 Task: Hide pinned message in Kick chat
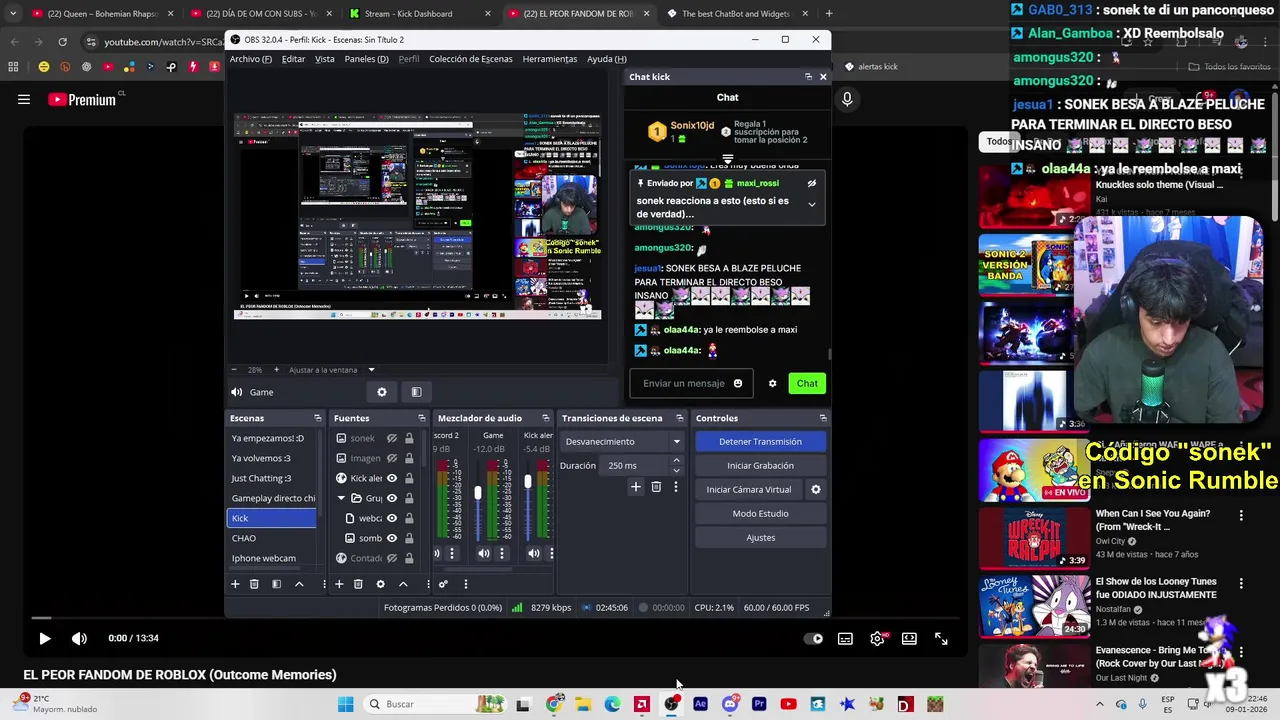(811, 183)
